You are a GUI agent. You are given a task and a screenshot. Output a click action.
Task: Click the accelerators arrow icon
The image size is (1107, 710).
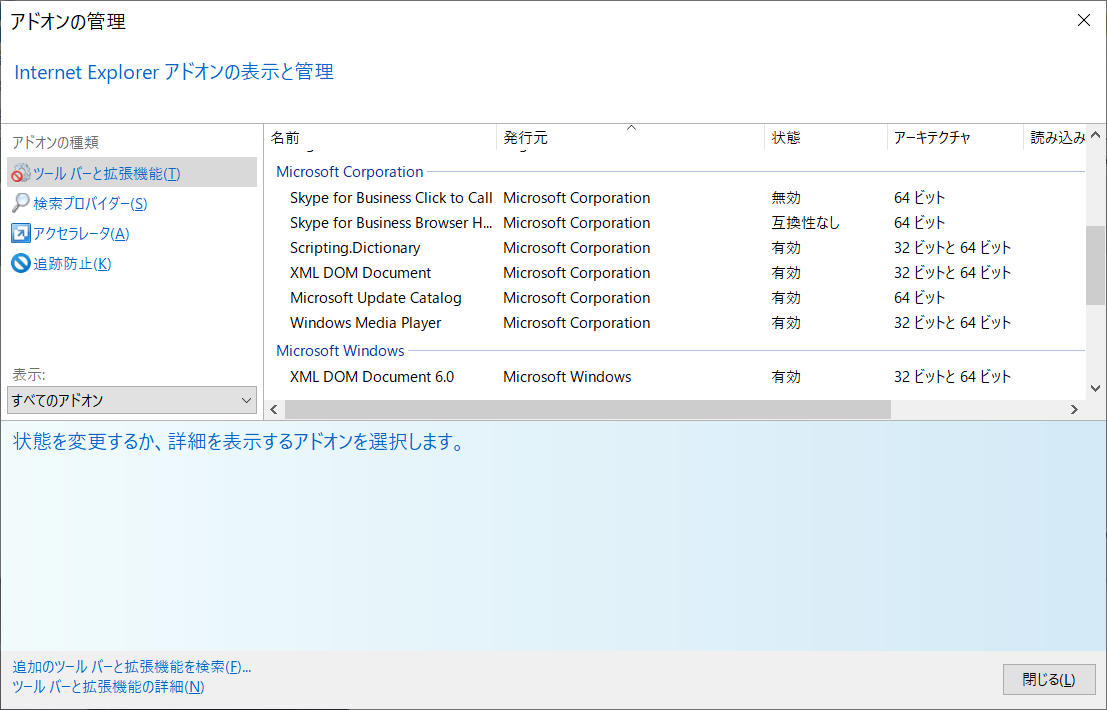[x=20, y=233]
